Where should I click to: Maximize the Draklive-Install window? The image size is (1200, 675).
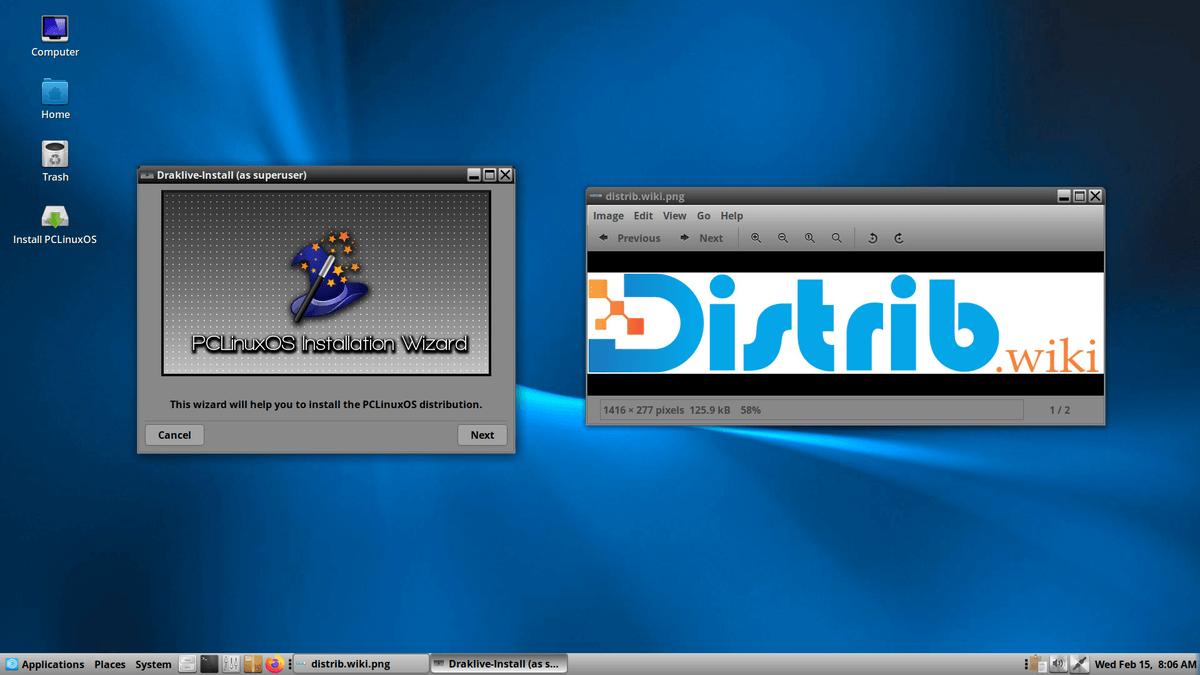point(490,175)
